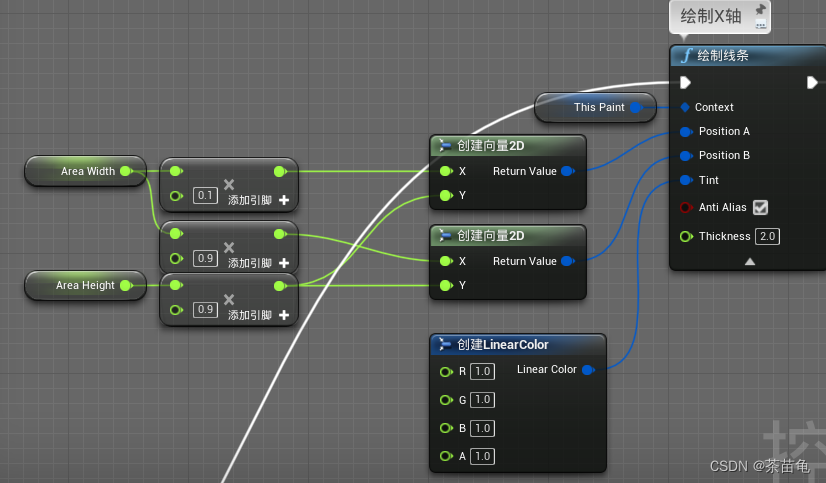The height and width of the screenshot is (483, 826).
Task: Click the Tint input pin
Action: (686, 180)
